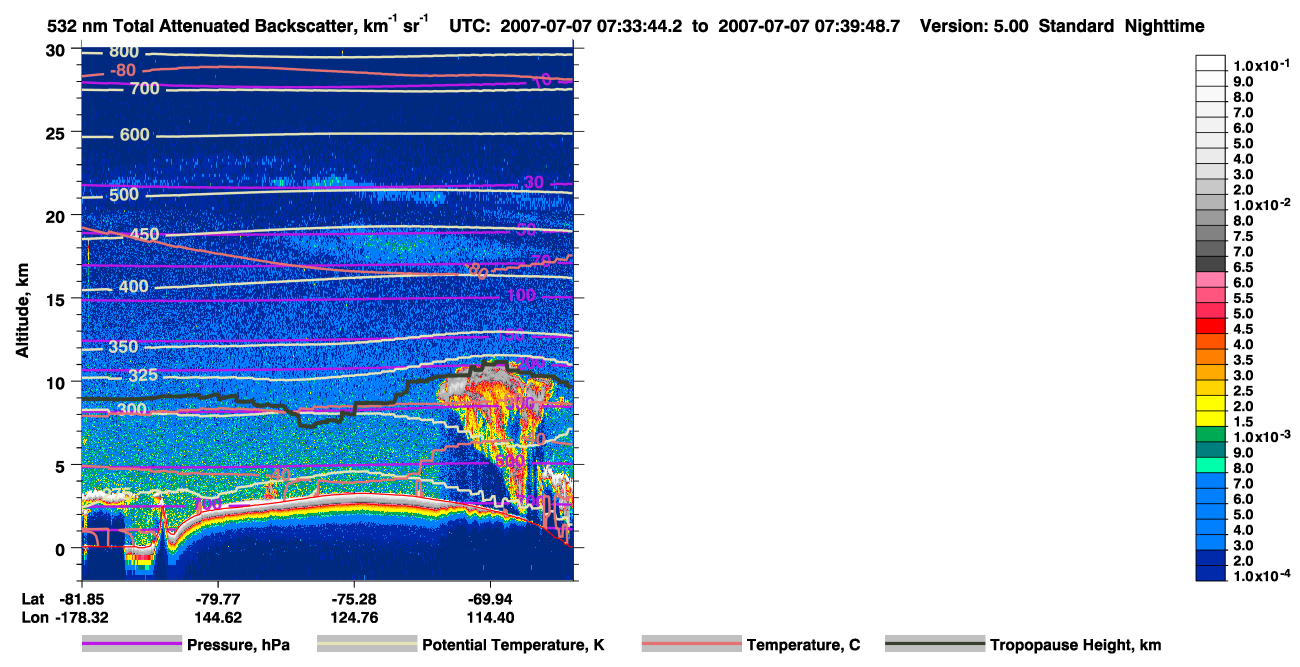The height and width of the screenshot is (667, 1300).
Task: Click the '5.5' color bar label
Action: (x=1244, y=298)
